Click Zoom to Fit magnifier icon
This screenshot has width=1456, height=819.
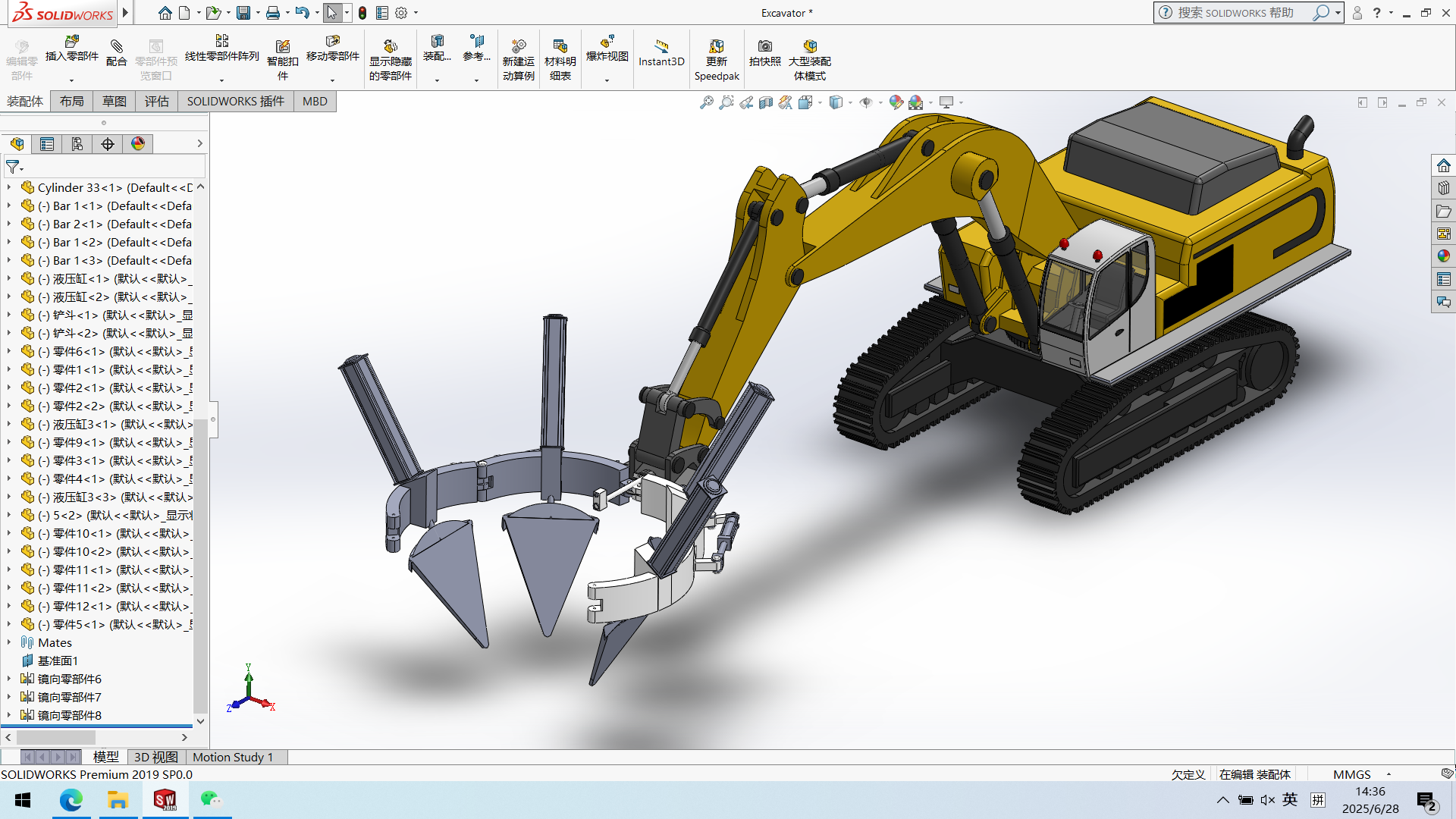pyautogui.click(x=706, y=102)
